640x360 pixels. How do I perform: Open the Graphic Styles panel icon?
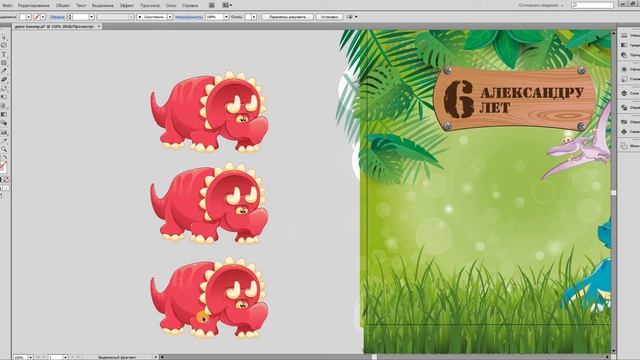624,79
